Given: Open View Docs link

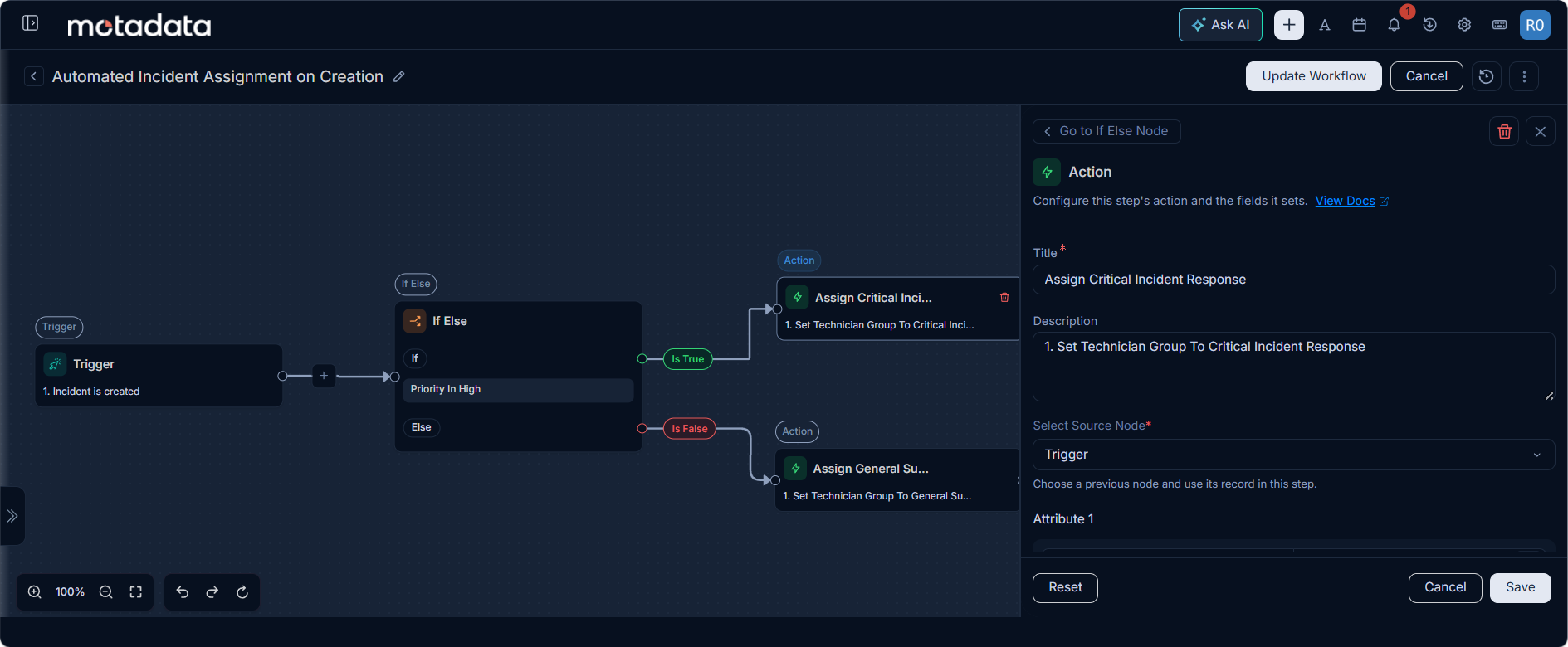Looking at the screenshot, I should click(x=1352, y=201).
